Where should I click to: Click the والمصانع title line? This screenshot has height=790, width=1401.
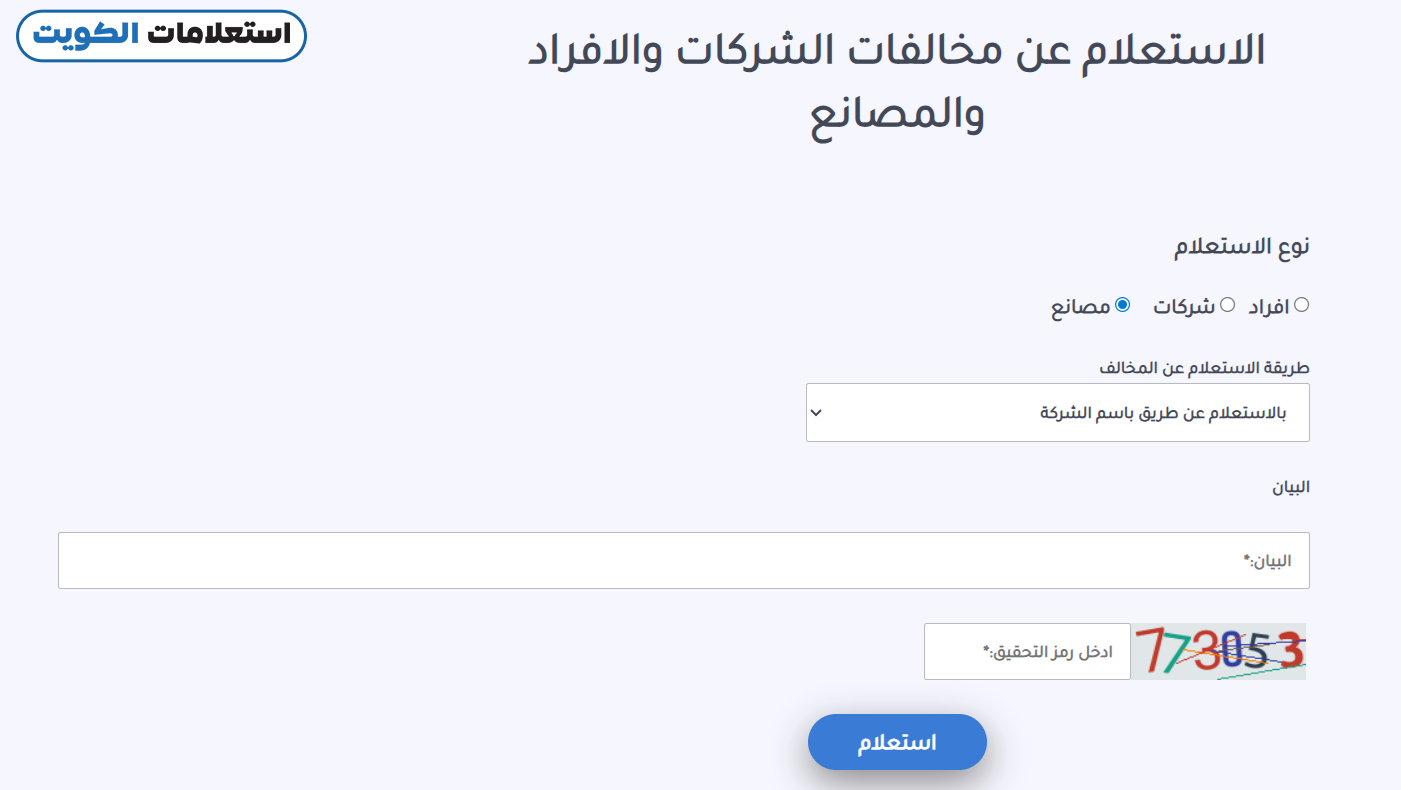tap(896, 114)
